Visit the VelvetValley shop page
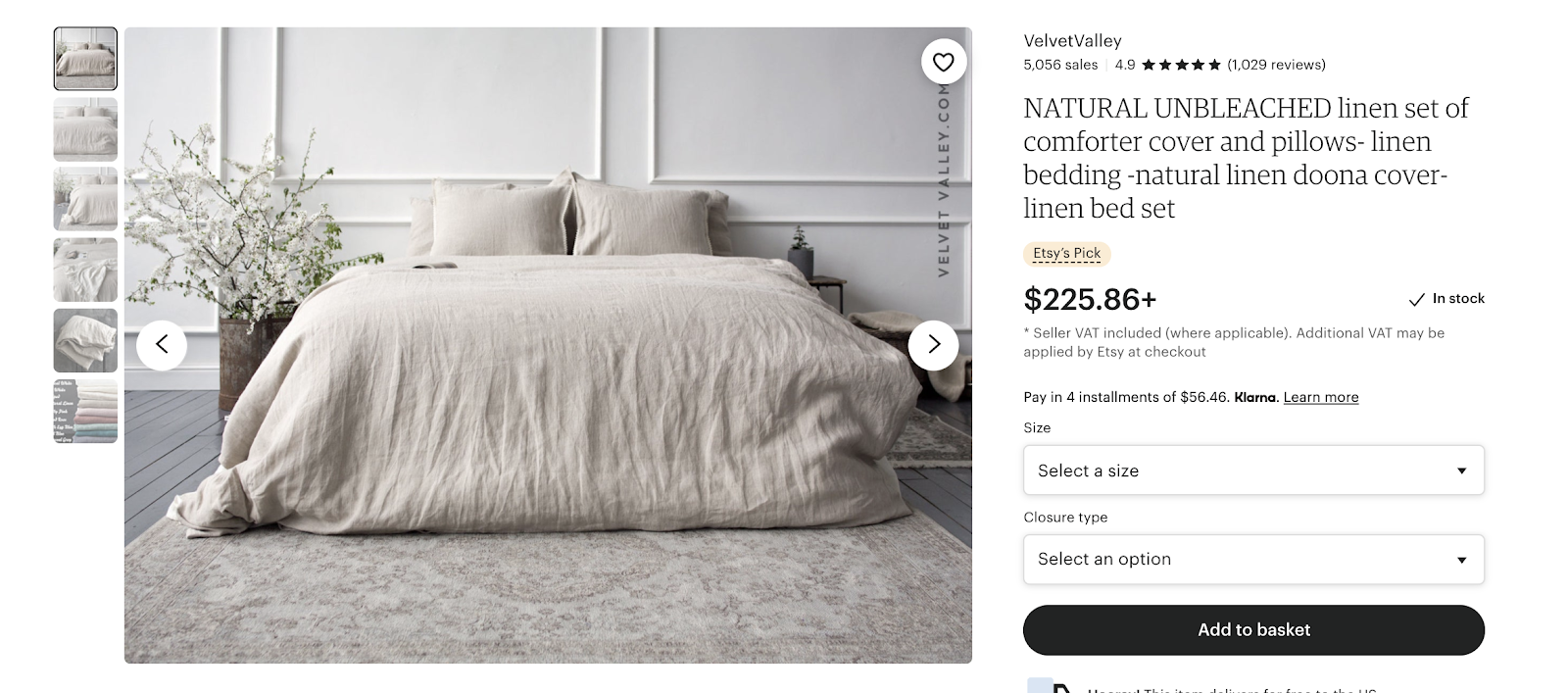Viewport: 1568px width, 693px height. (x=1072, y=41)
